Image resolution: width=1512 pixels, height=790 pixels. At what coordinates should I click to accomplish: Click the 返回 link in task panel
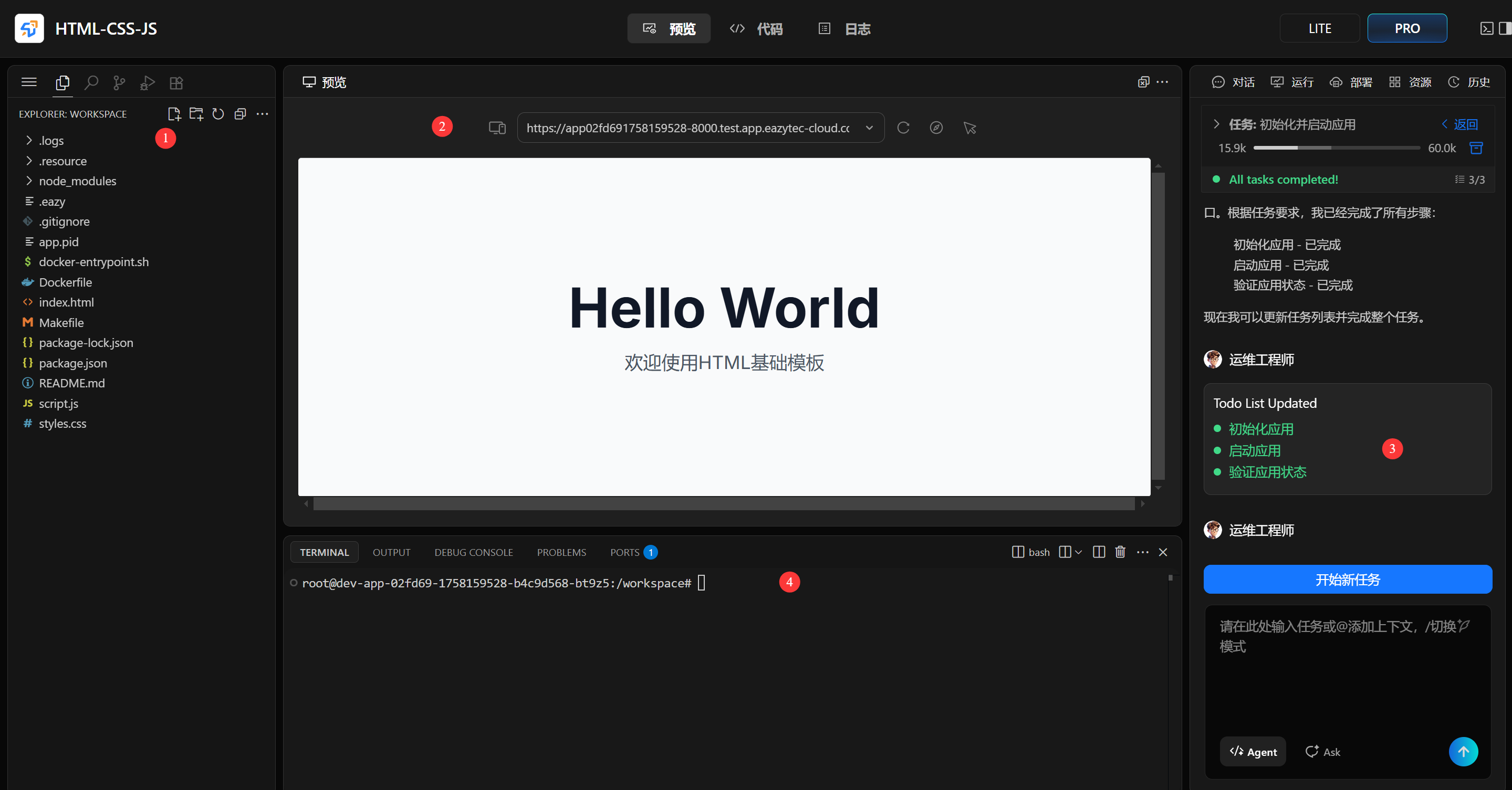click(x=1460, y=124)
